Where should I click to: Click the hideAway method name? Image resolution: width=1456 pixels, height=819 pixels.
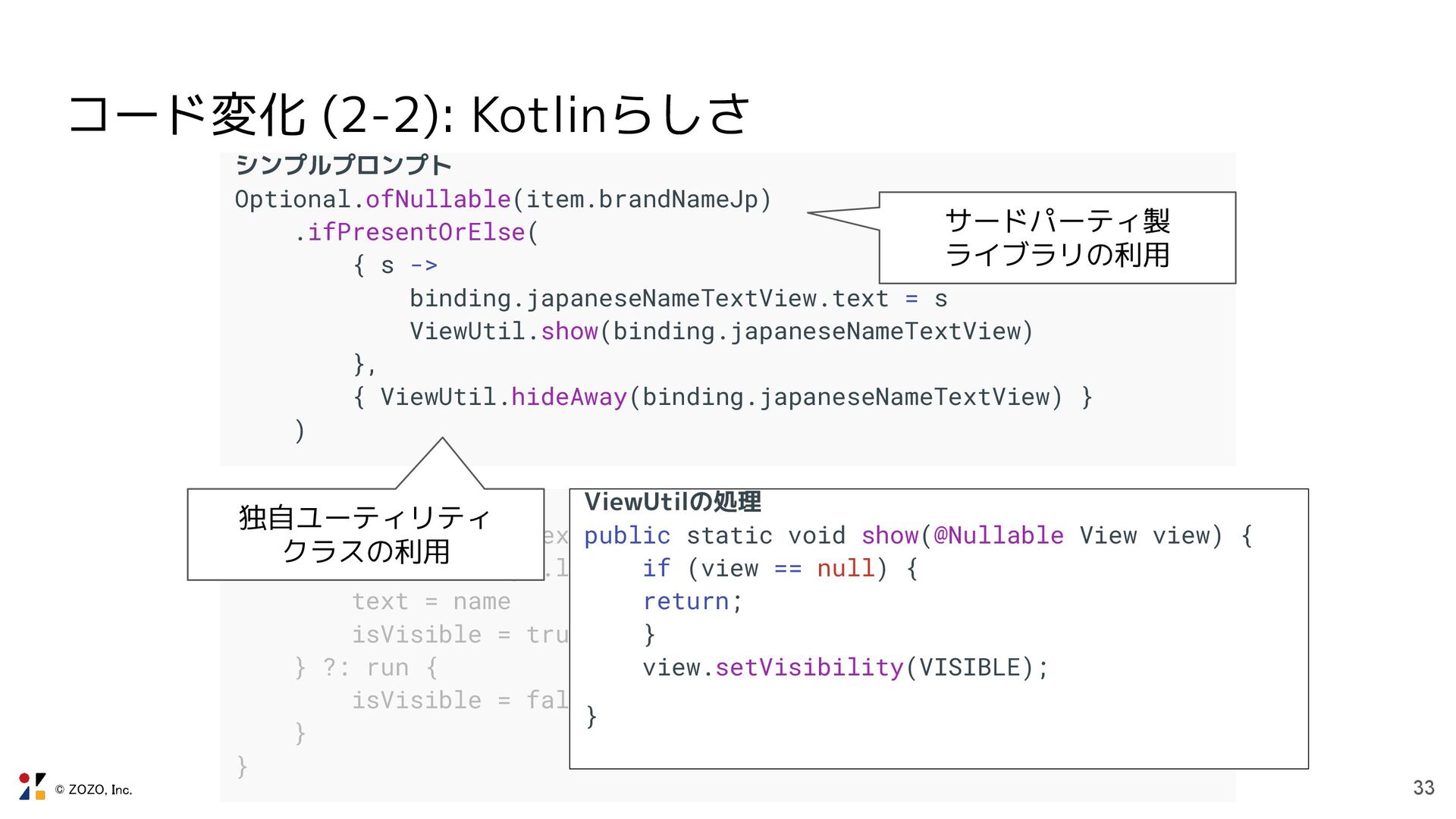point(569,397)
